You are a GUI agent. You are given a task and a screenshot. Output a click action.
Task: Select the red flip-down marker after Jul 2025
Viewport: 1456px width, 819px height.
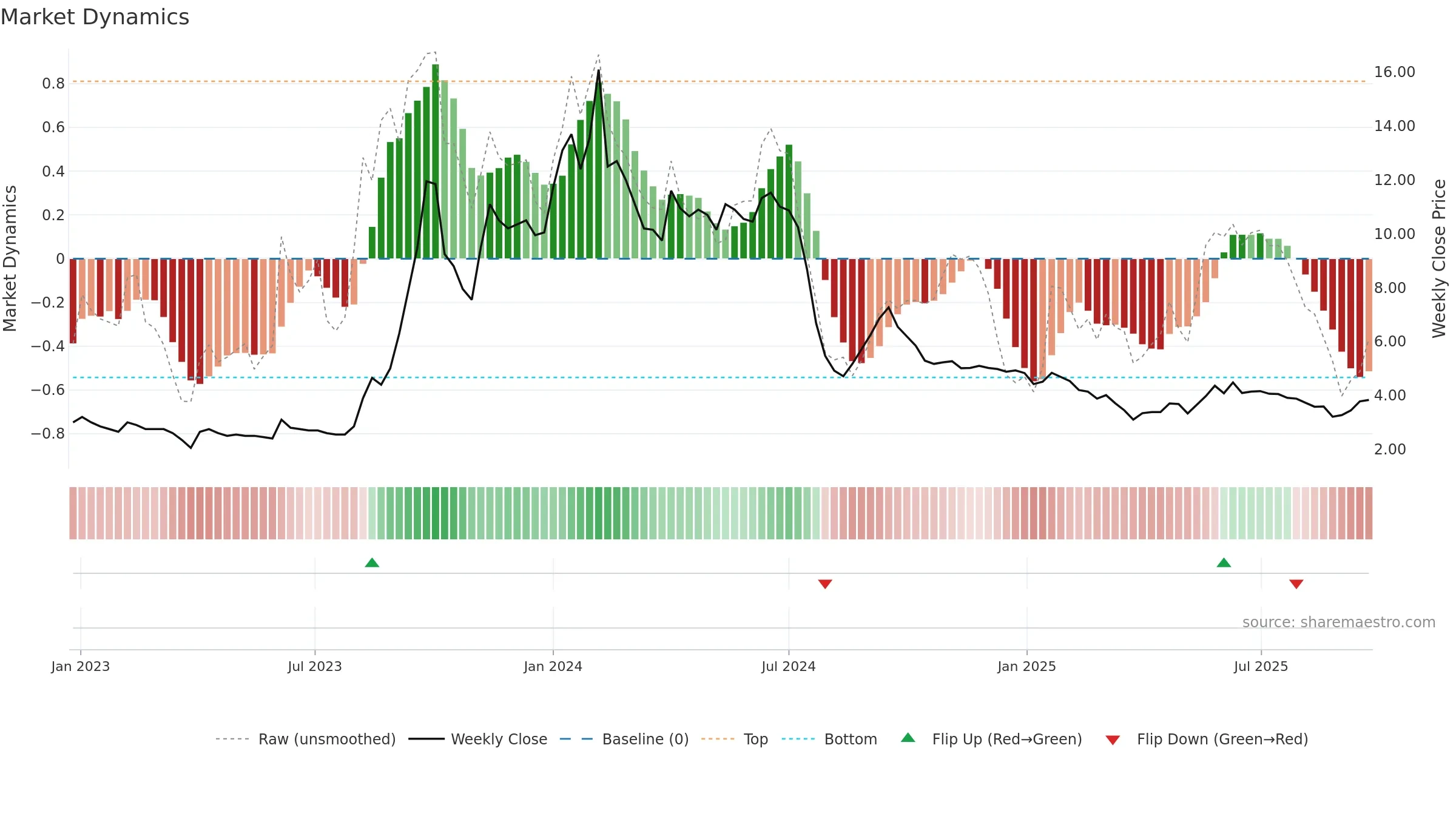pyautogui.click(x=1296, y=584)
